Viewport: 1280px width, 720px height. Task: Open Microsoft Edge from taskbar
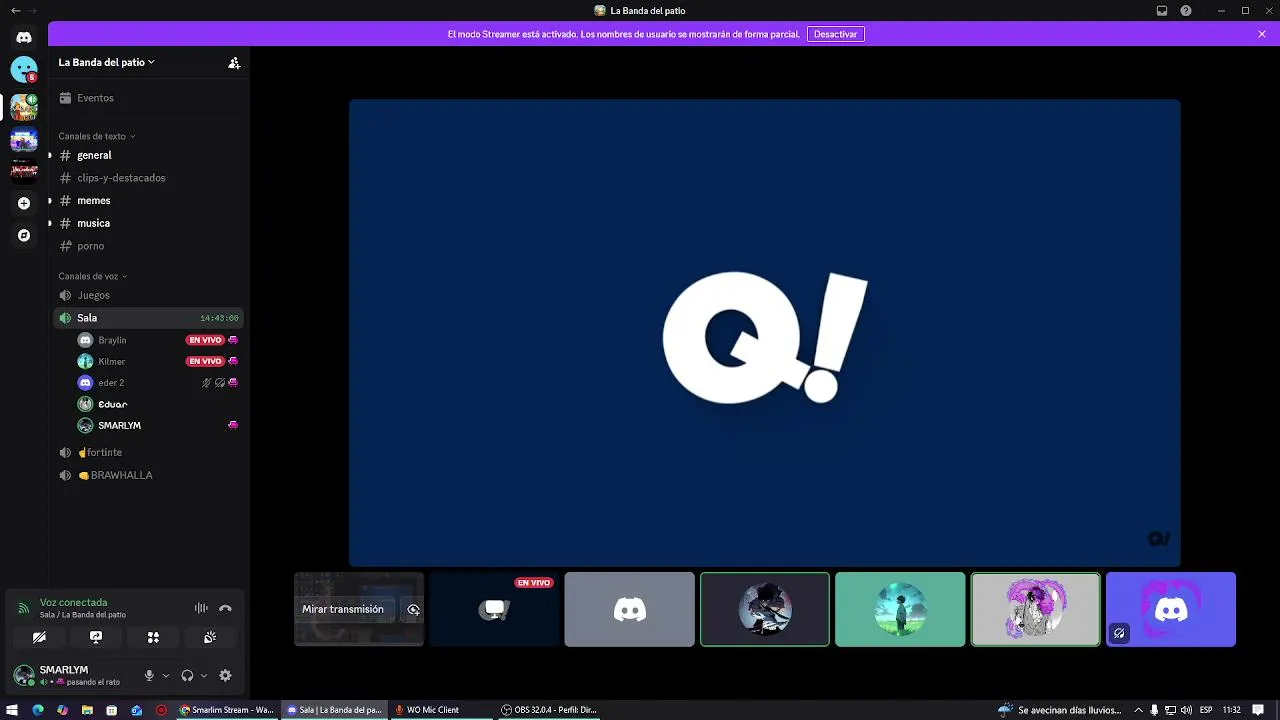tap(38, 710)
